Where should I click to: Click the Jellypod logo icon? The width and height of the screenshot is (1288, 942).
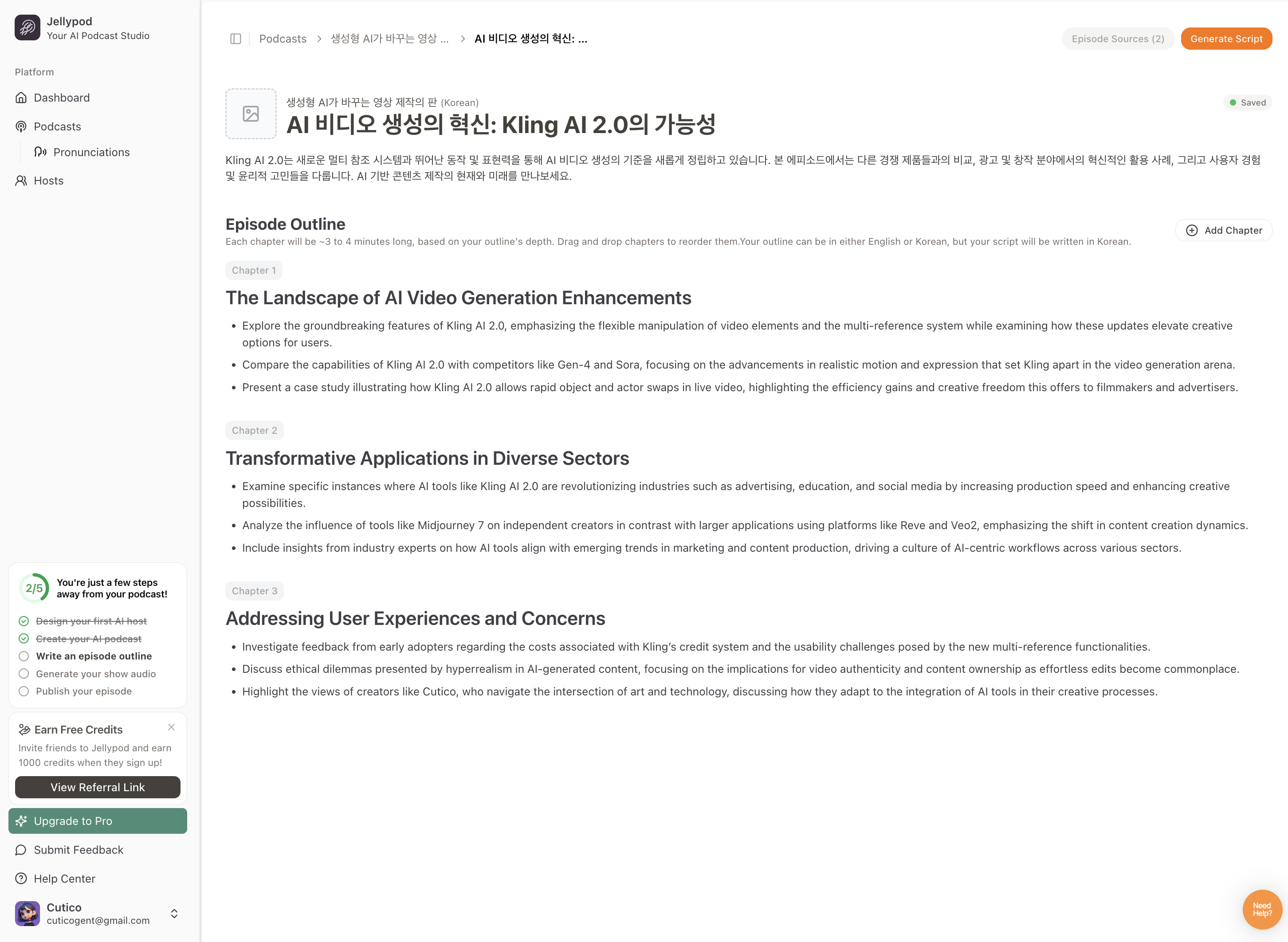point(27,27)
